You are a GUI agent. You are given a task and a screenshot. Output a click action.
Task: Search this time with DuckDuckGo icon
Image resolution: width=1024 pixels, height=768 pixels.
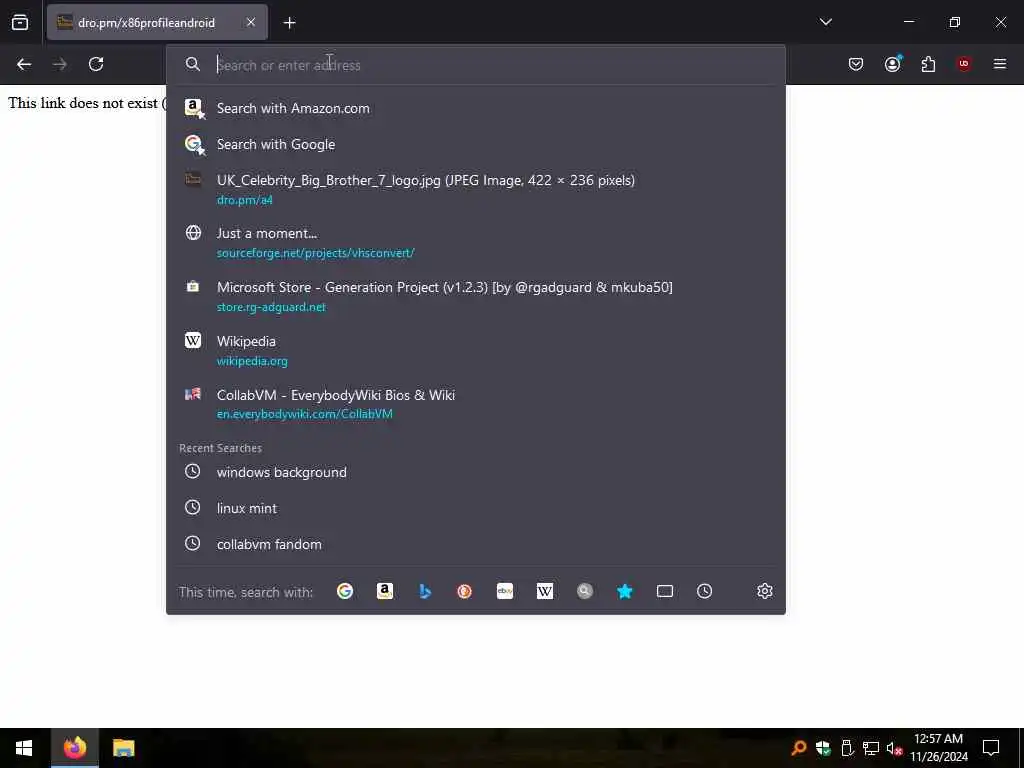tap(464, 591)
